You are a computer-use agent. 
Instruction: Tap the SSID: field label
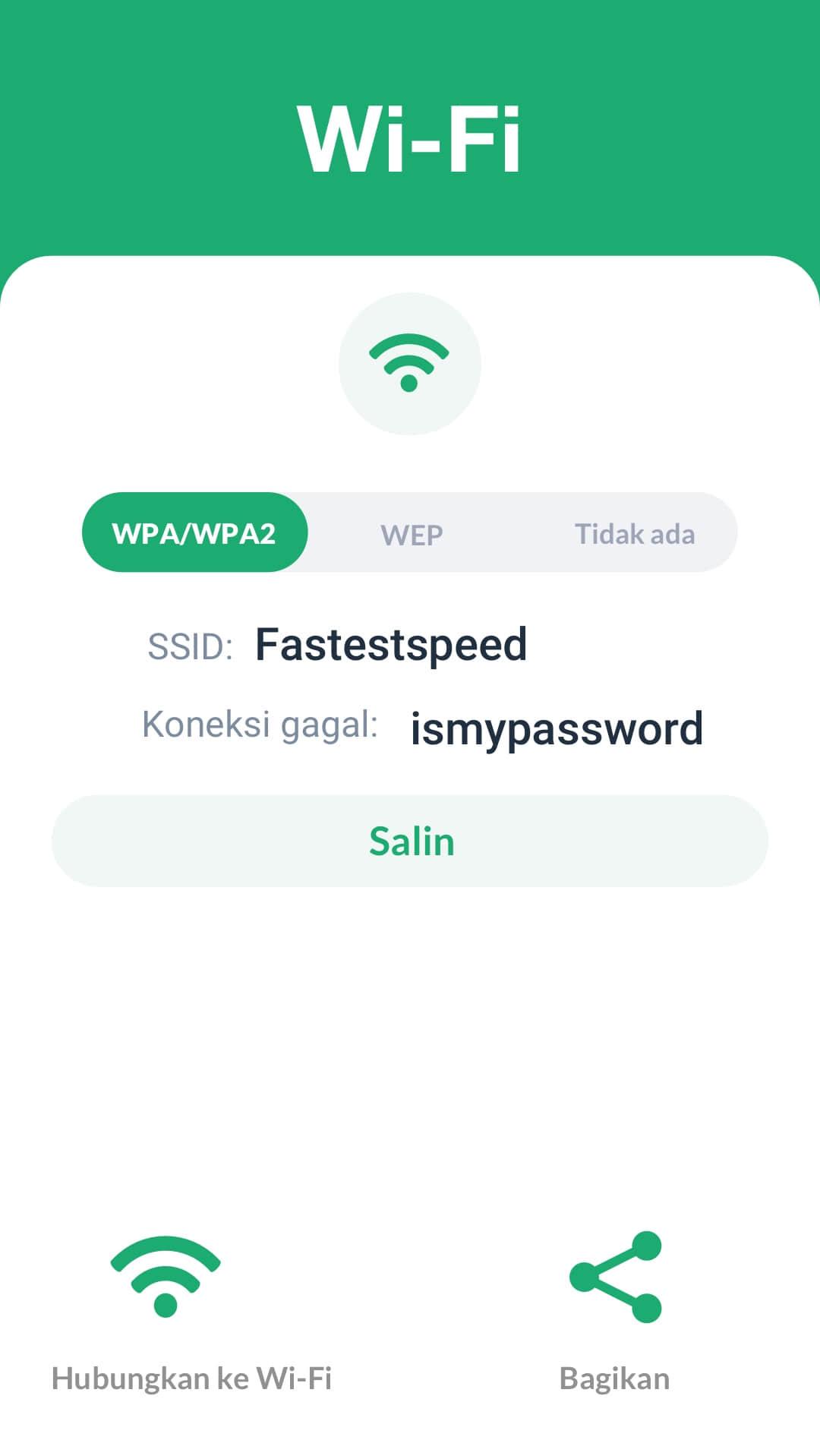tap(190, 647)
